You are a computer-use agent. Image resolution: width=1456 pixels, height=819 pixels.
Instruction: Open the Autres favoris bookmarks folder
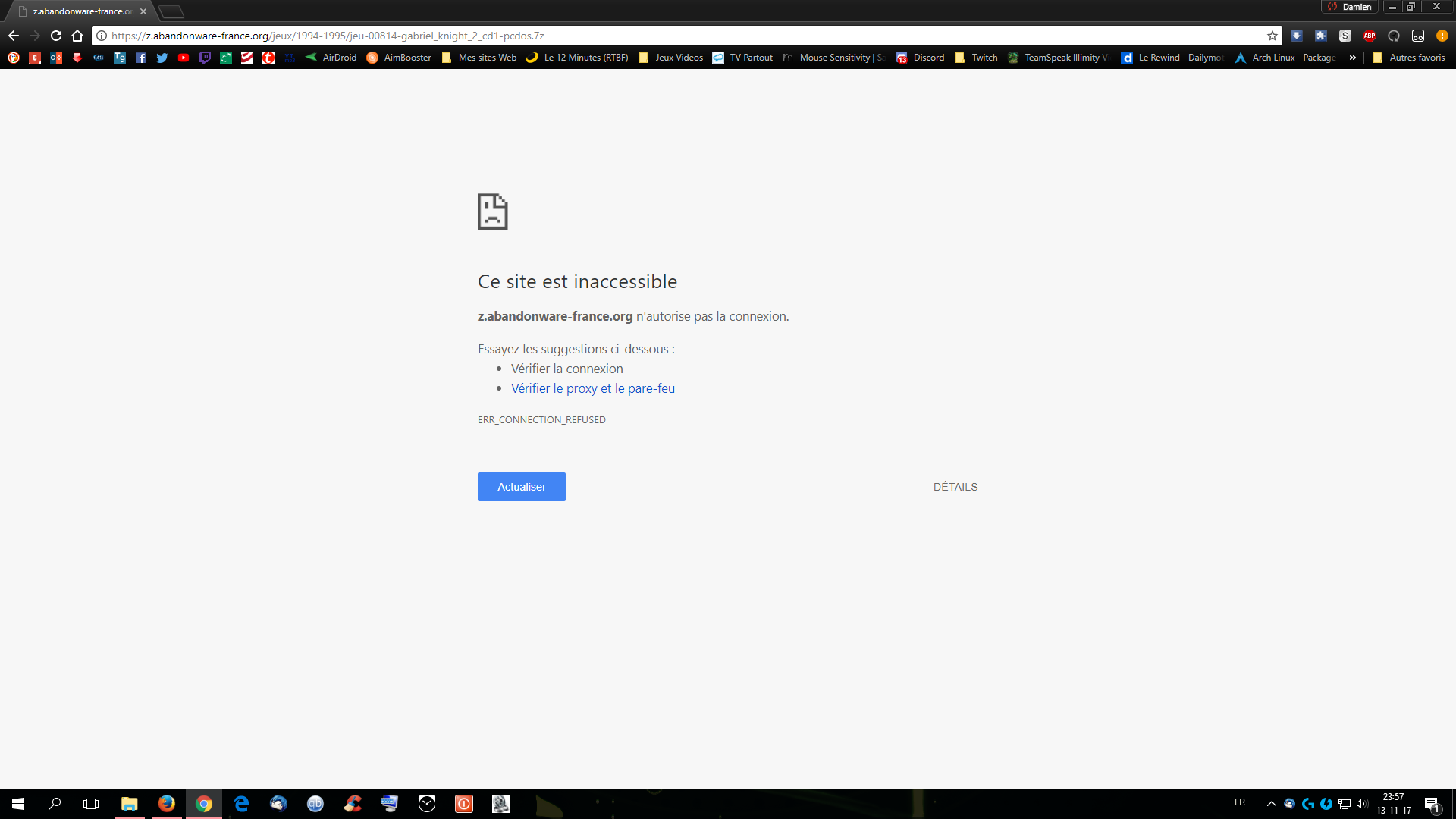click(1409, 58)
